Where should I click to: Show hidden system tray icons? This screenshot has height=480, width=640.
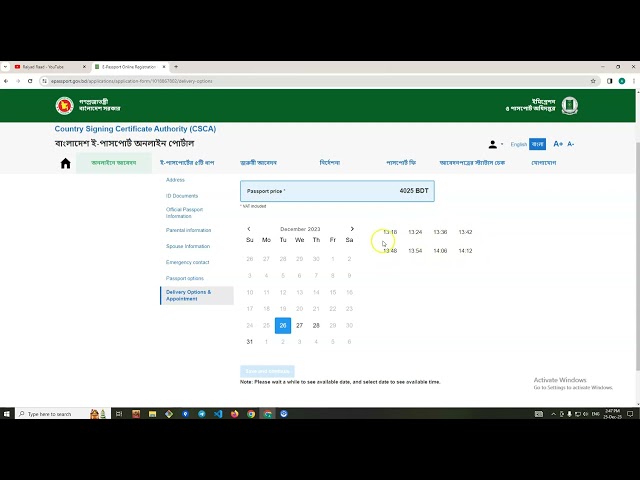coord(553,414)
